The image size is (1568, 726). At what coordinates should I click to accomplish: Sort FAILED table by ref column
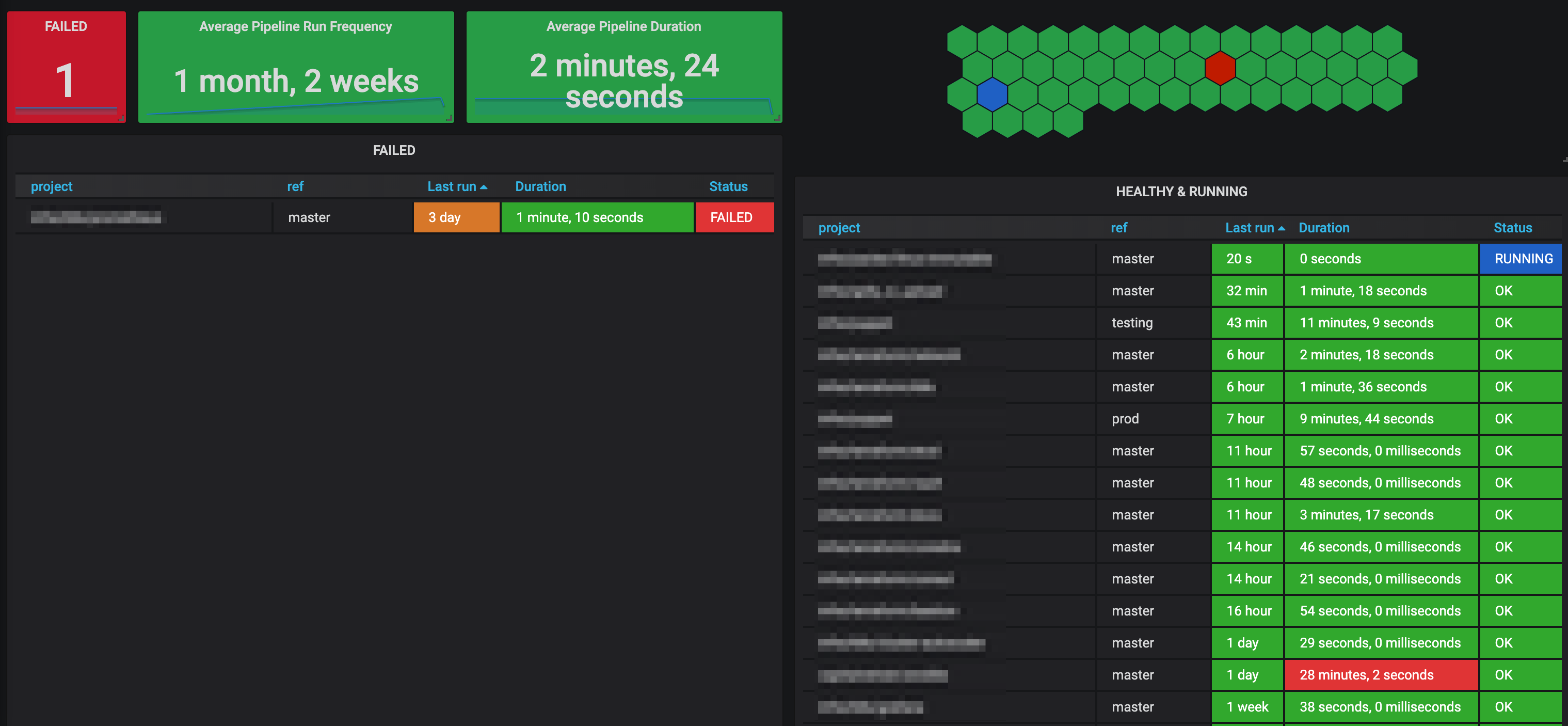tap(295, 186)
